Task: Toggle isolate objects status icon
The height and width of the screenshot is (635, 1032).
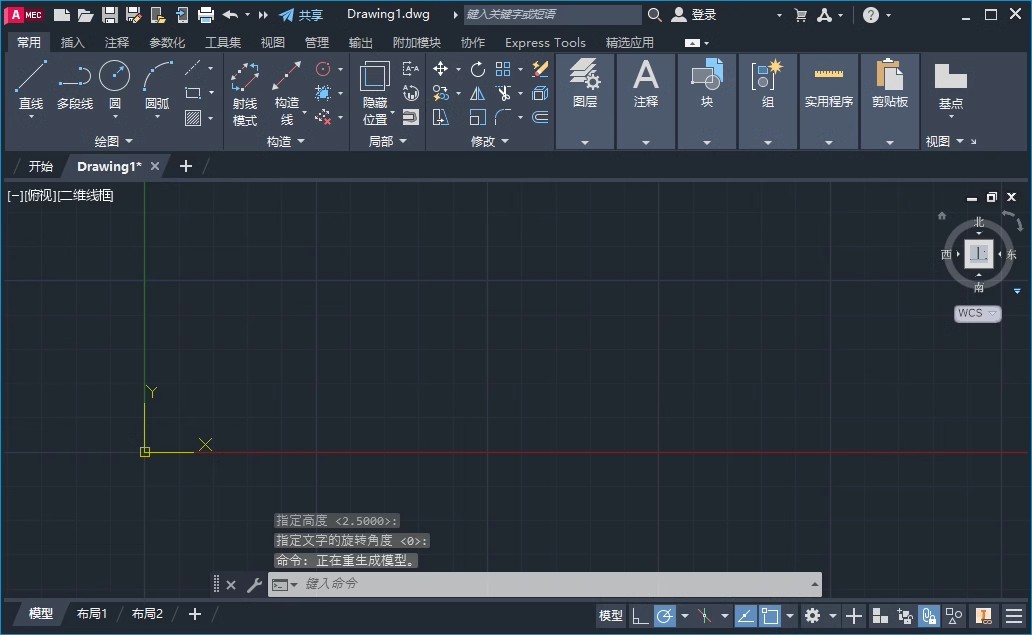Action: tap(954, 616)
